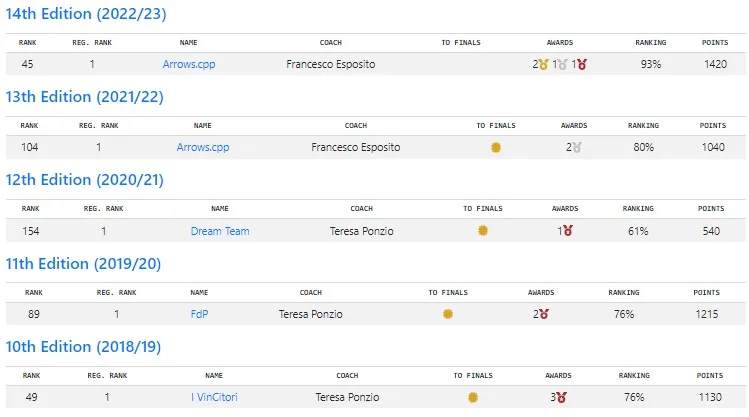
Task: Click the finals star icon in FdP row
Action: click(x=448, y=314)
